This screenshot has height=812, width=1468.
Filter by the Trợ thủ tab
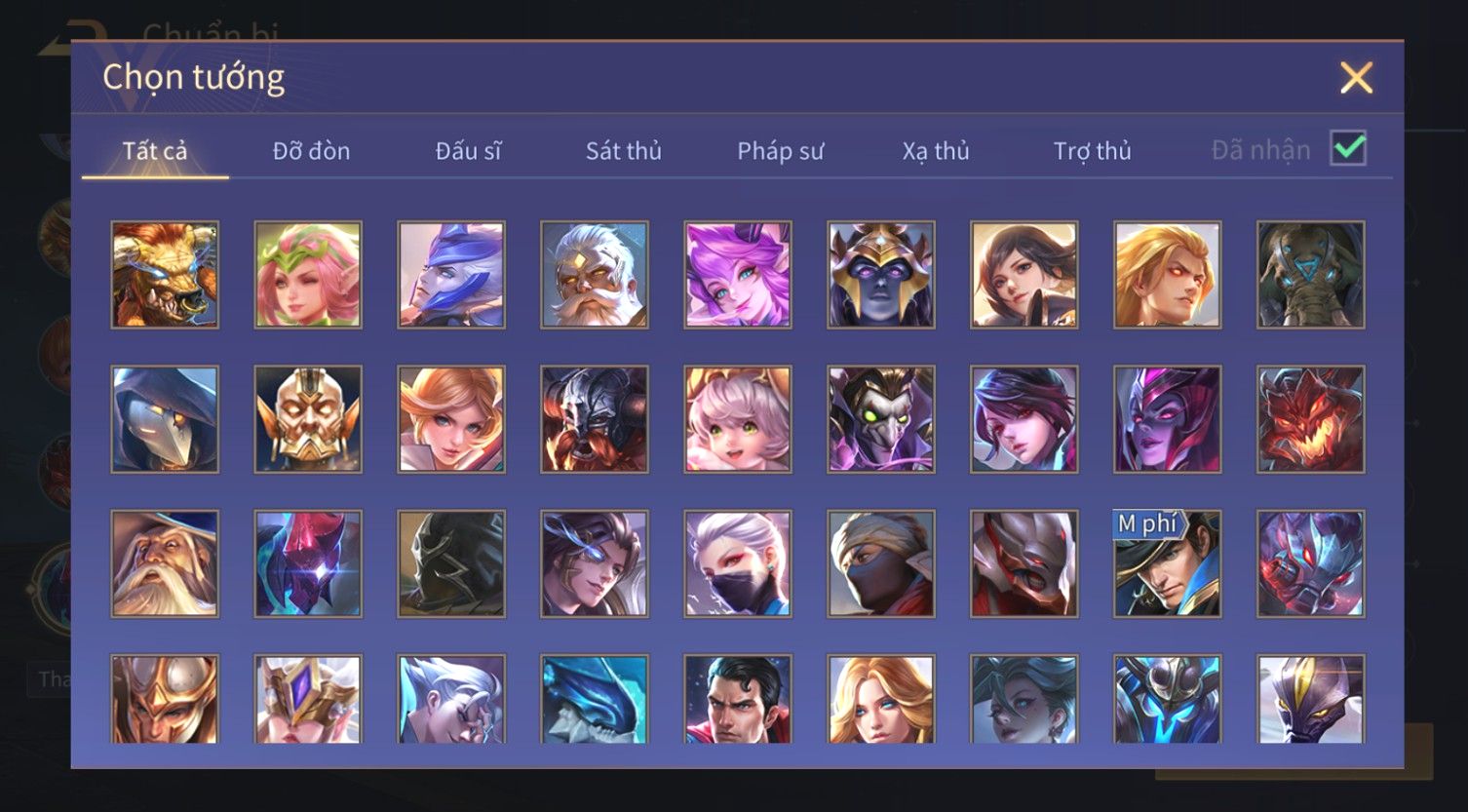(1092, 151)
